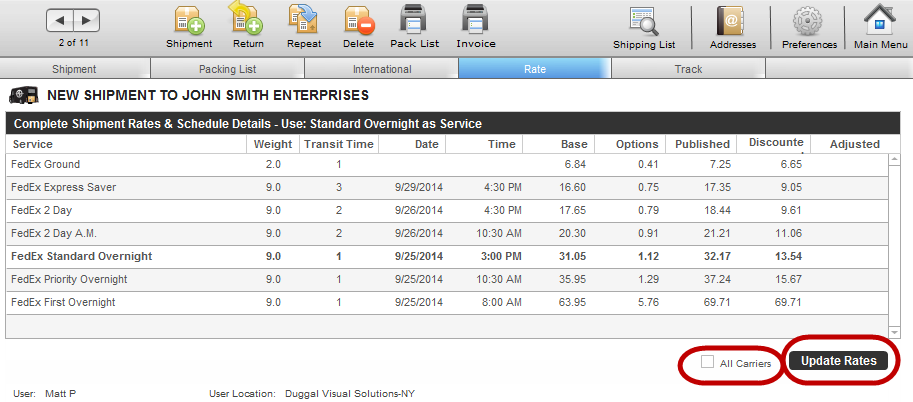The image size is (913, 402).
Task: Delete the current shipment
Action: (x=359, y=26)
